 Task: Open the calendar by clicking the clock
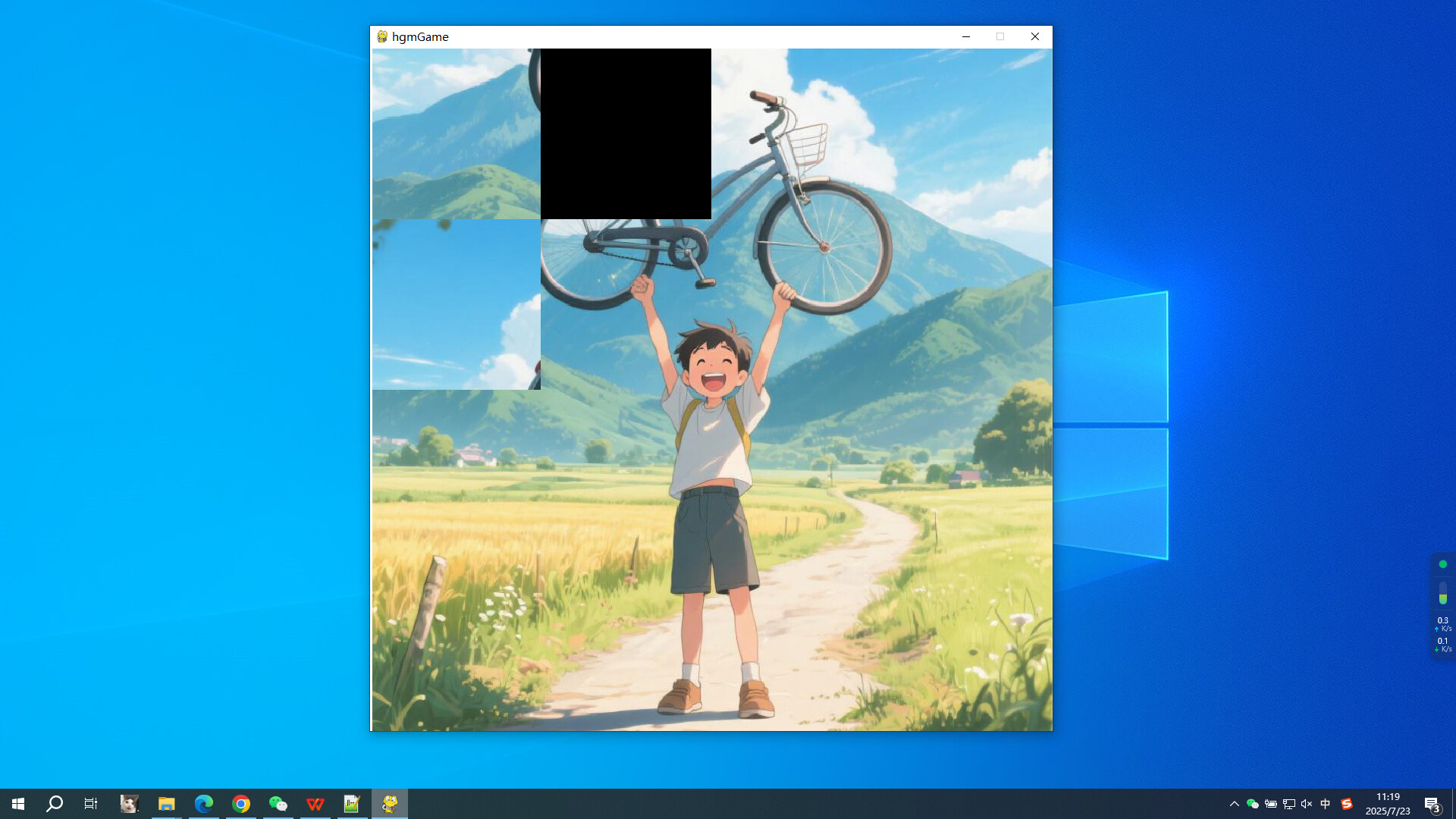coord(1389,803)
